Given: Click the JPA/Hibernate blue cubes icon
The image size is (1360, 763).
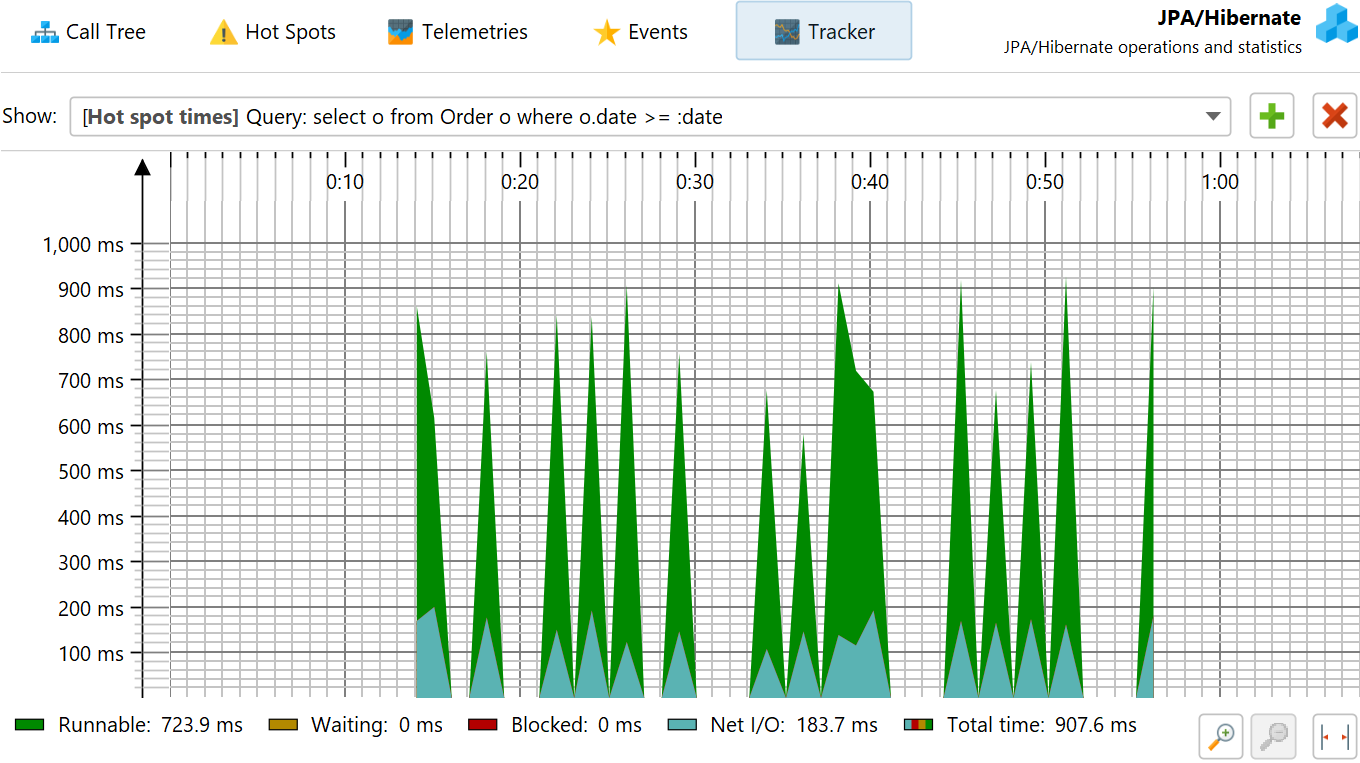Looking at the screenshot, I should [x=1335, y=24].
